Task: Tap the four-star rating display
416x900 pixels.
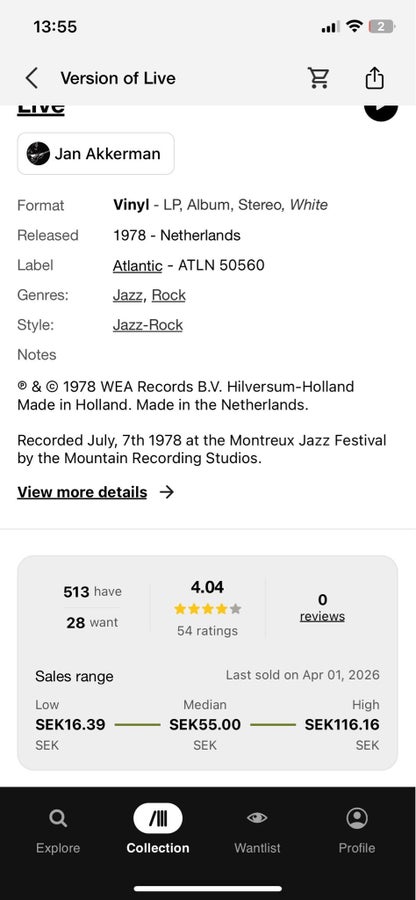Action: pos(208,609)
